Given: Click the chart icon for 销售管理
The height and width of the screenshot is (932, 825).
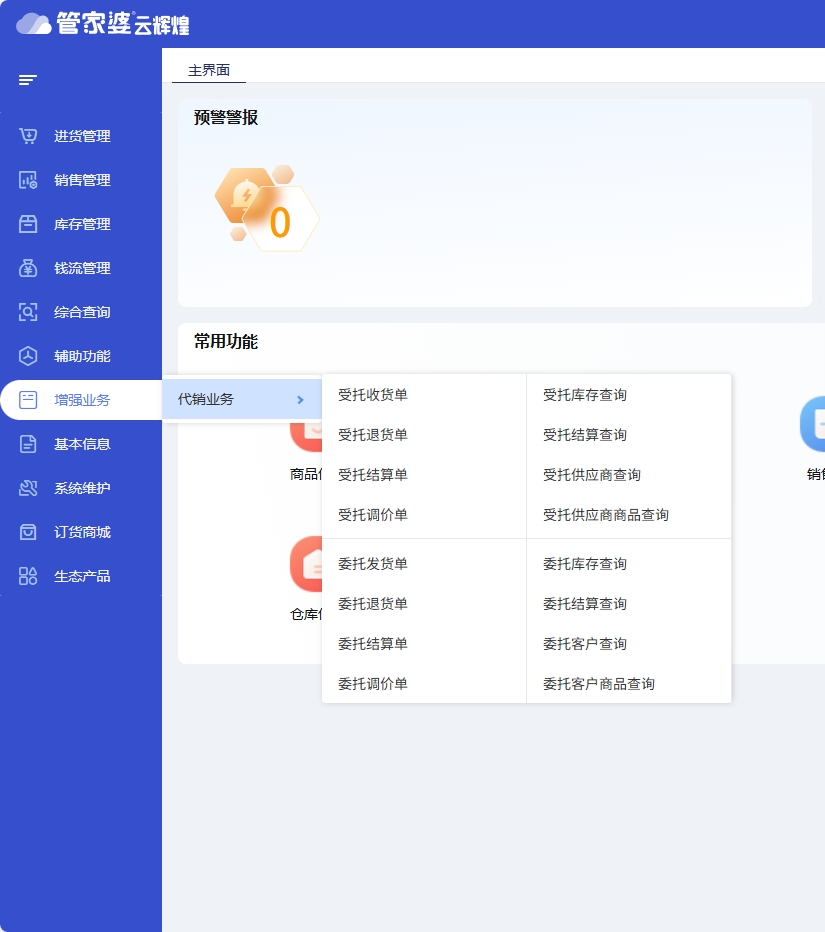Looking at the screenshot, I should pyautogui.click(x=28, y=180).
